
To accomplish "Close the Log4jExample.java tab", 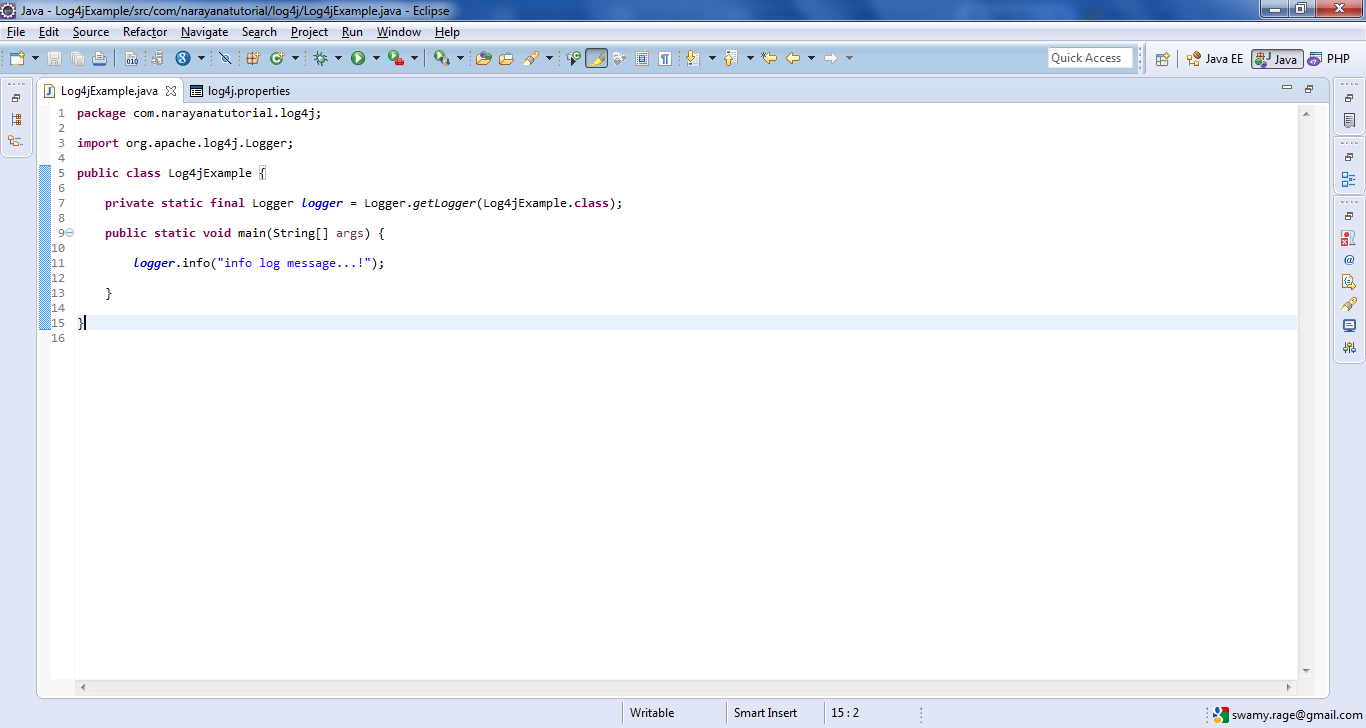I will [x=170, y=91].
